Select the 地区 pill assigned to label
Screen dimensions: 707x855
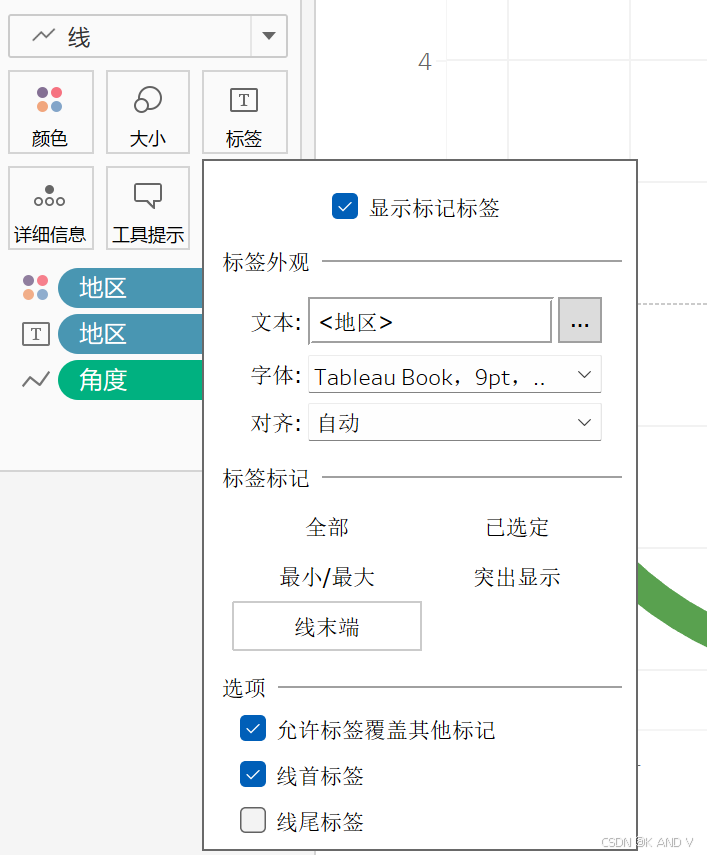pos(130,334)
